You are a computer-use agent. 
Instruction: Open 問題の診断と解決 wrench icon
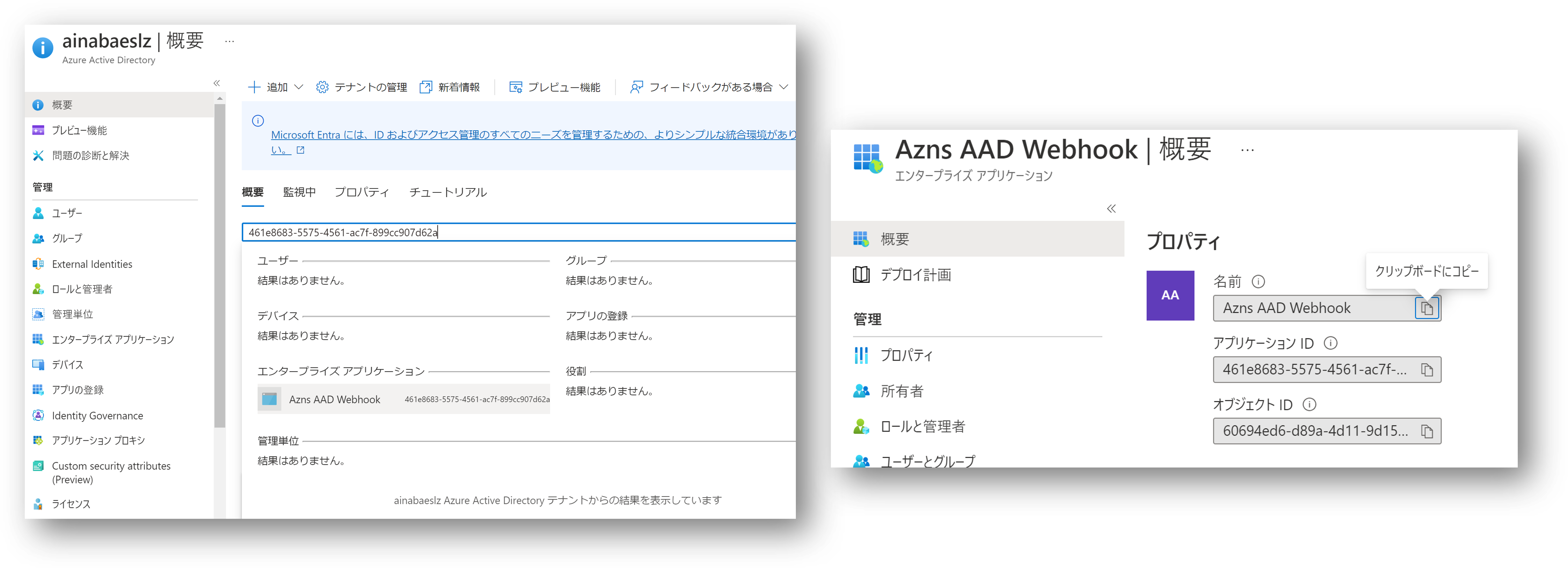point(38,156)
